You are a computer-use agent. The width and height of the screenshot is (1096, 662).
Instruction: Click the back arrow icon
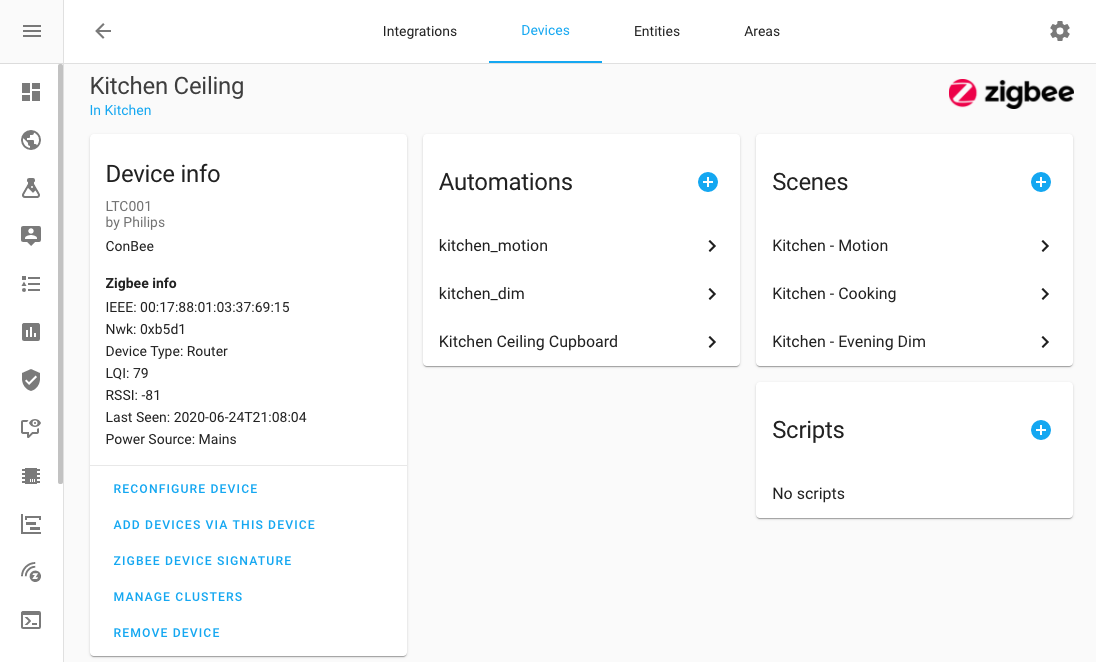[103, 31]
